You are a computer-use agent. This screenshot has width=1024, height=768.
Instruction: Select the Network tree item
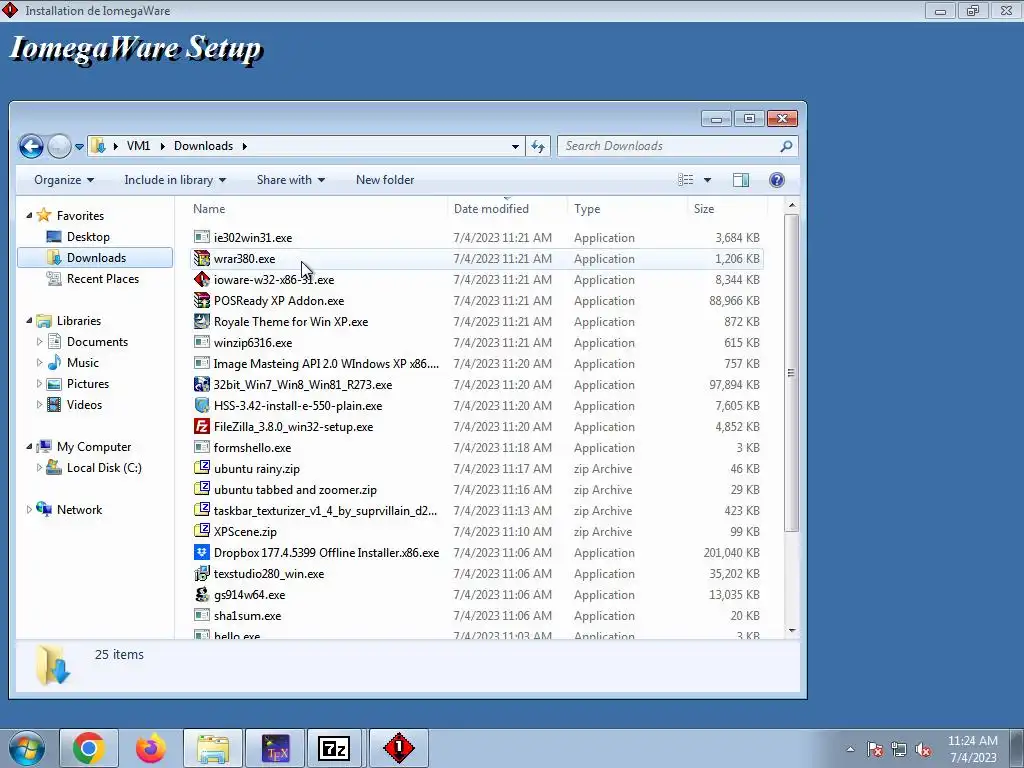pos(79,509)
